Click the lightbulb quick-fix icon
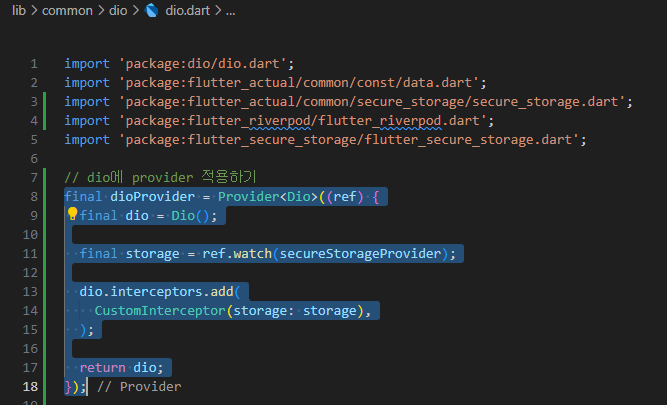This screenshot has width=667, height=405. point(72,214)
